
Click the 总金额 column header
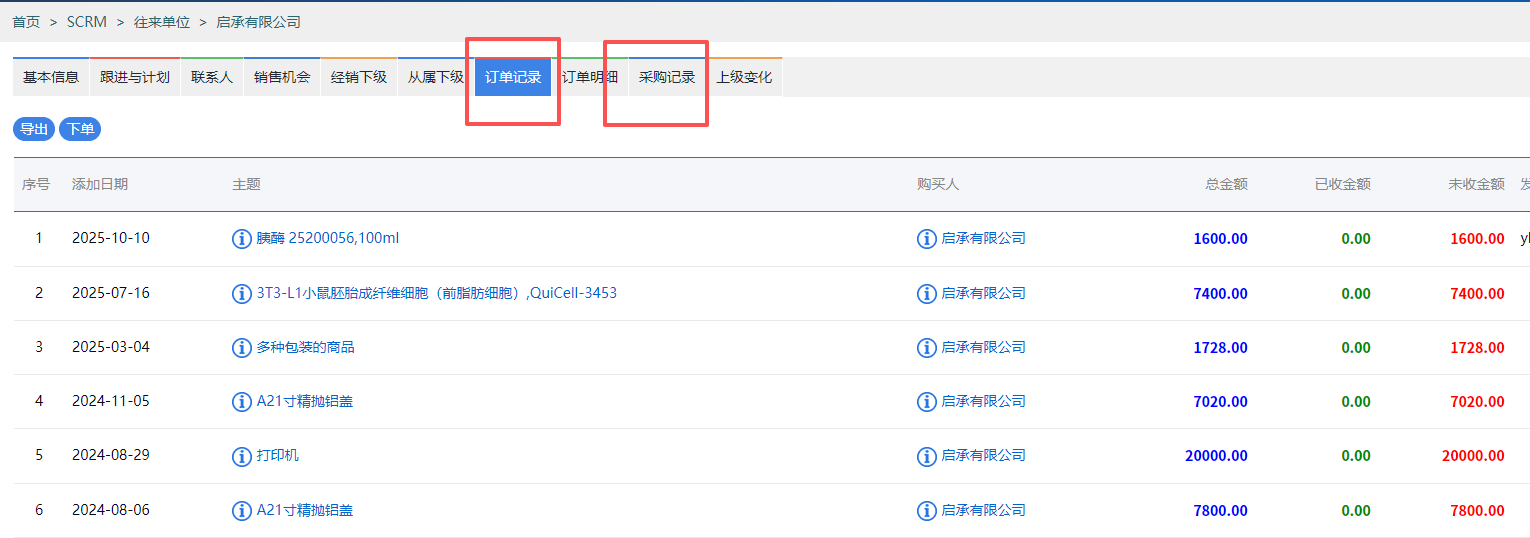pyautogui.click(x=1226, y=184)
